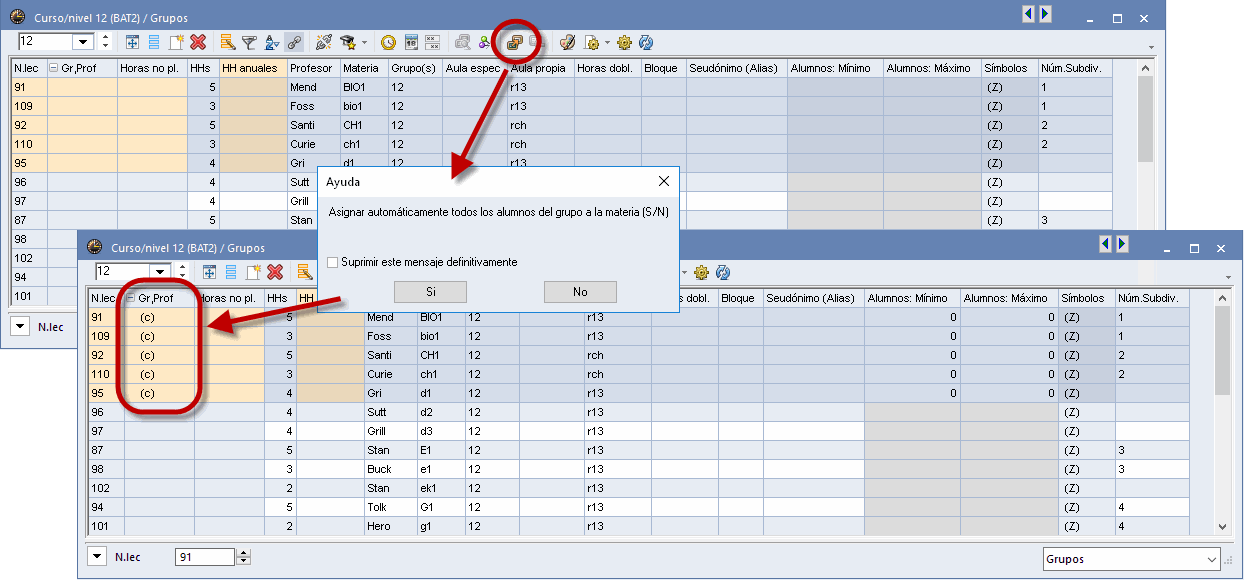Open the '12' combo dropdown in front window

[159, 272]
